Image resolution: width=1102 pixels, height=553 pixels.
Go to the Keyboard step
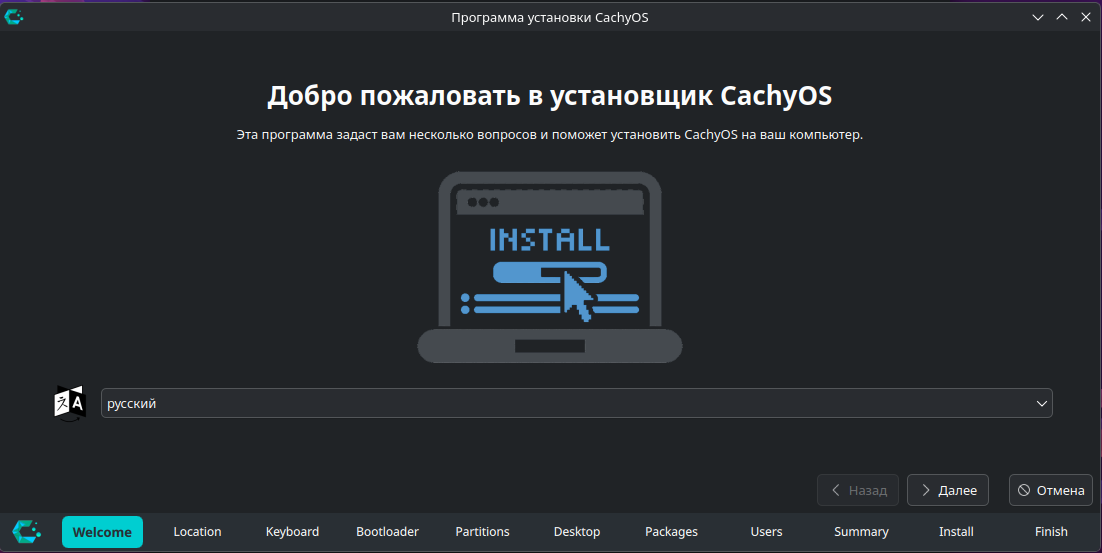tap(292, 532)
